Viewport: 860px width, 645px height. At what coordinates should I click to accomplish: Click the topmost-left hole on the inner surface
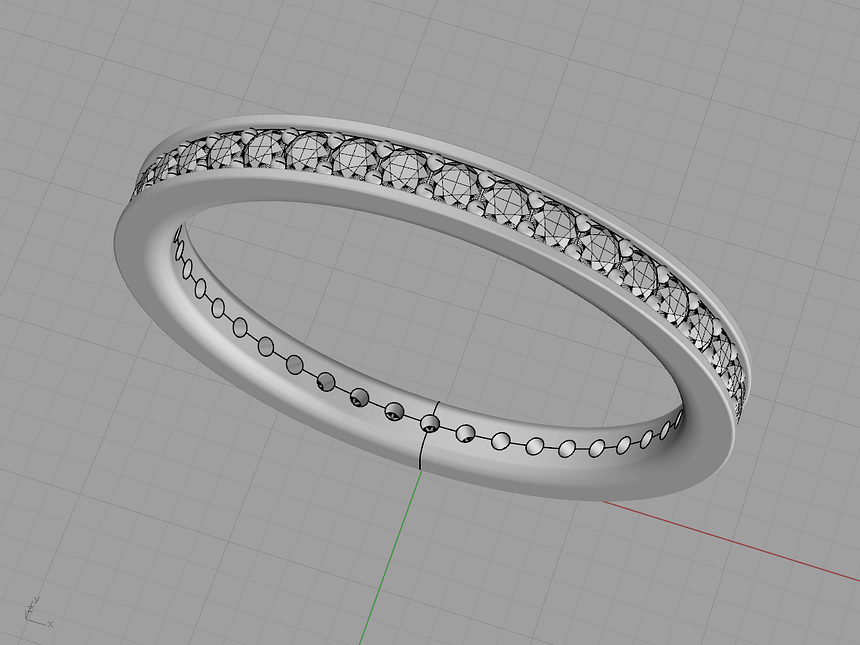[x=179, y=235]
